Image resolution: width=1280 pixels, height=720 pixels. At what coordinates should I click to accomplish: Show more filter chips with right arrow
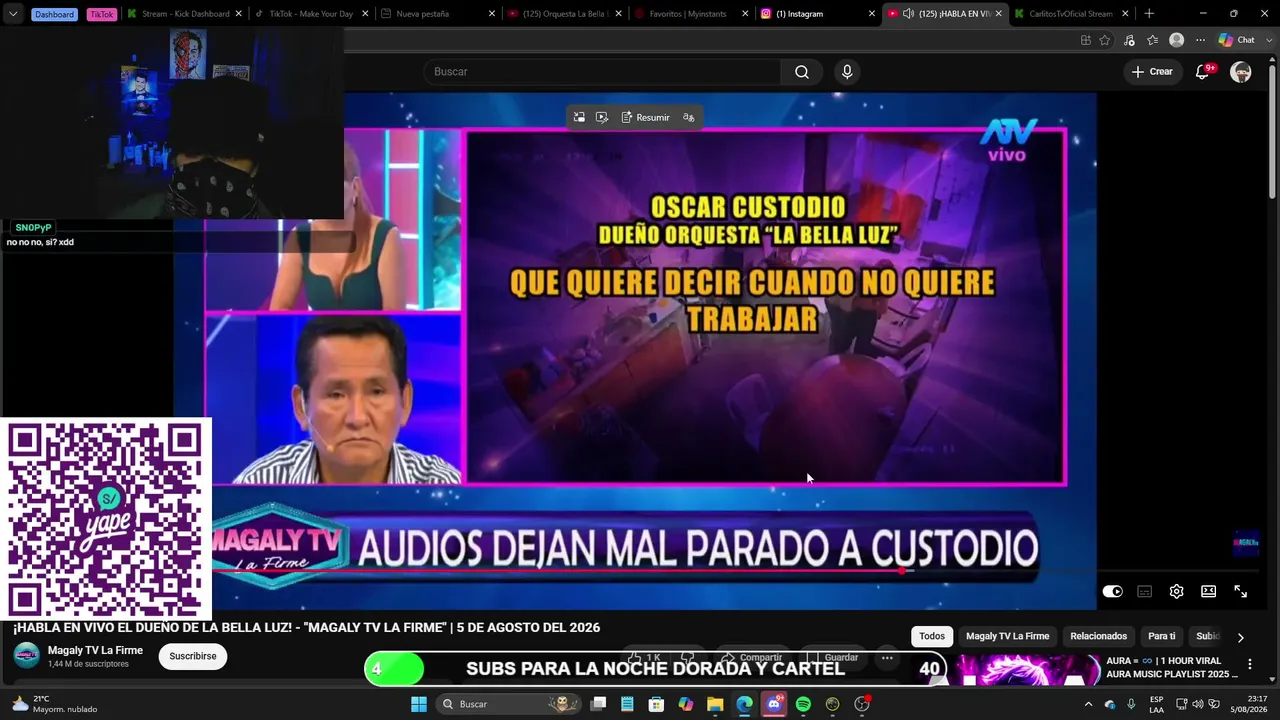(1241, 637)
